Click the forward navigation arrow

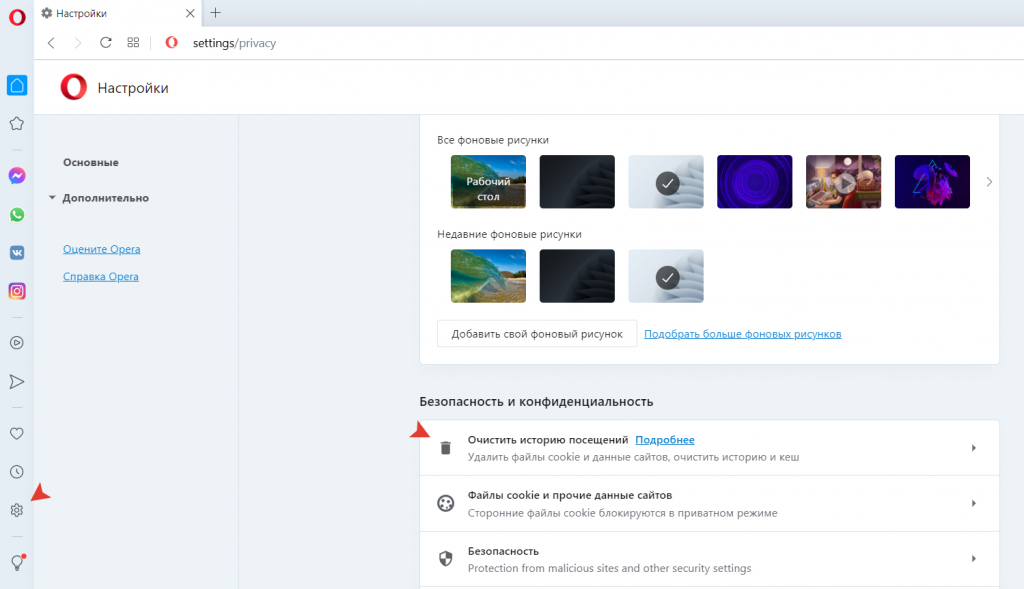[x=78, y=43]
